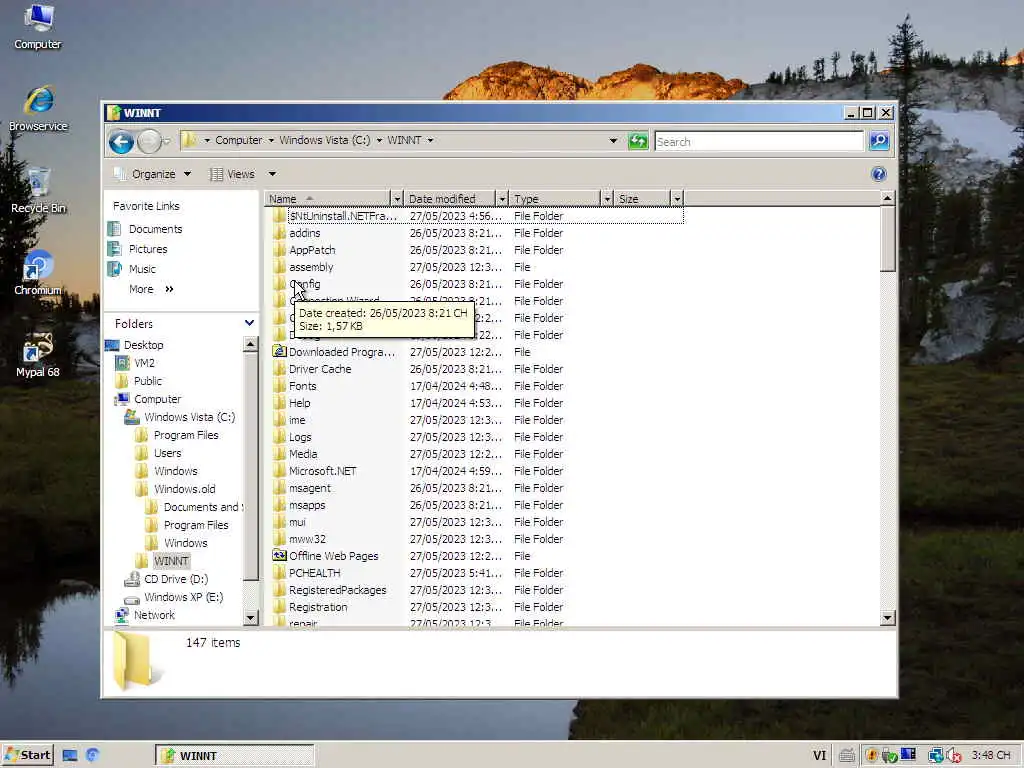Click the file list scroll up arrow

pos(887,197)
